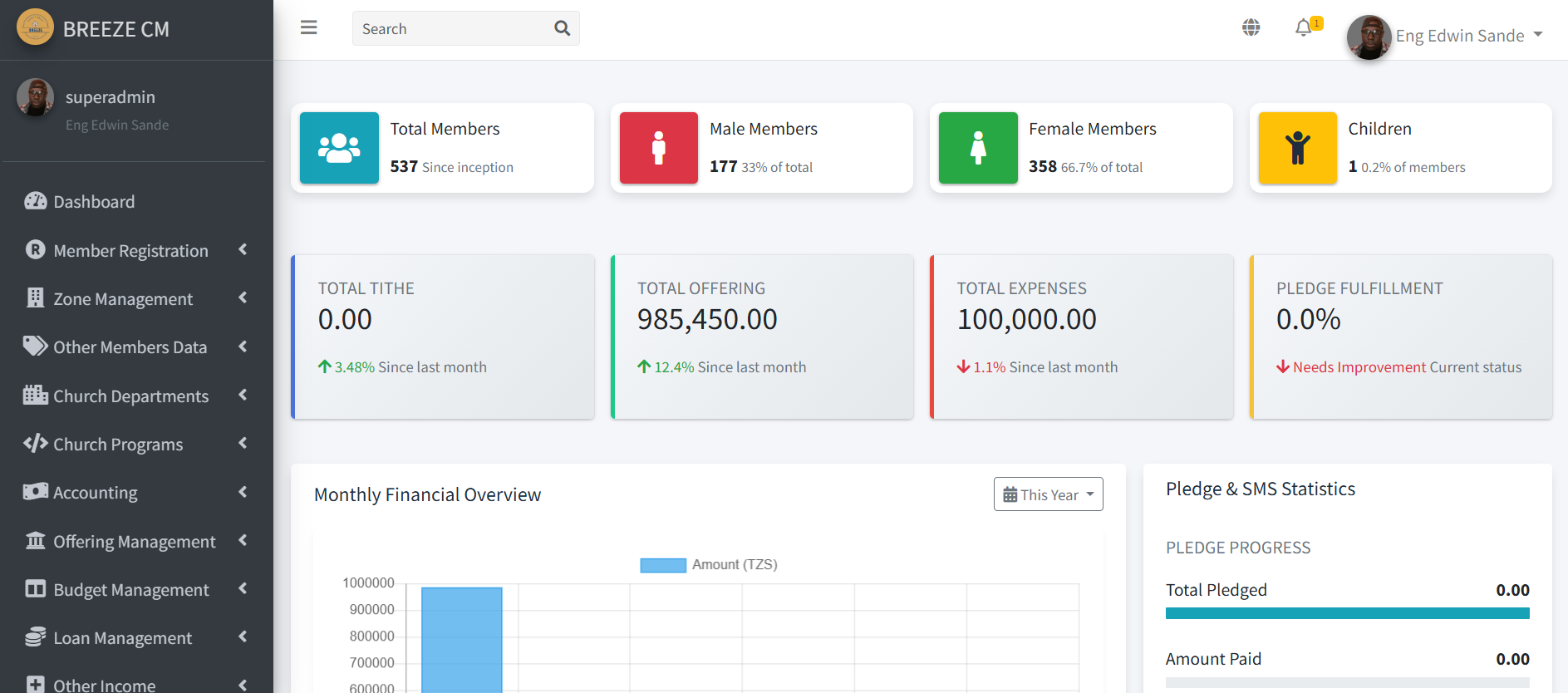Open the globe language icon
This screenshot has height=693, width=1568.
click(1251, 27)
